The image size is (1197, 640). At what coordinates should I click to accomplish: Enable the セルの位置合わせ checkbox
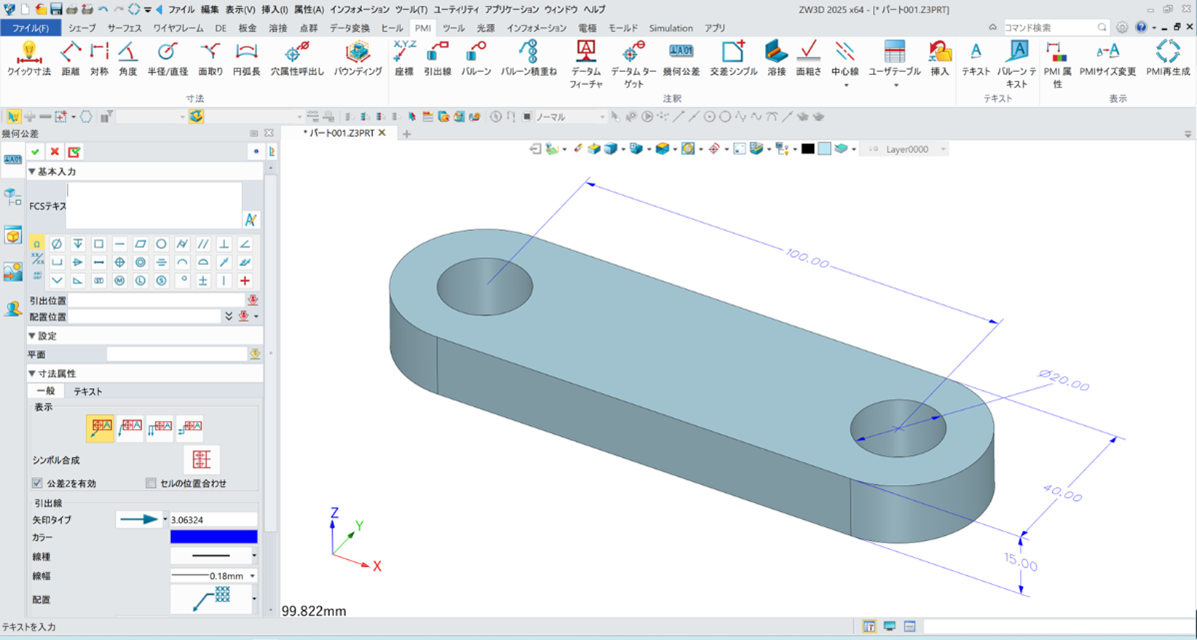tap(151, 483)
